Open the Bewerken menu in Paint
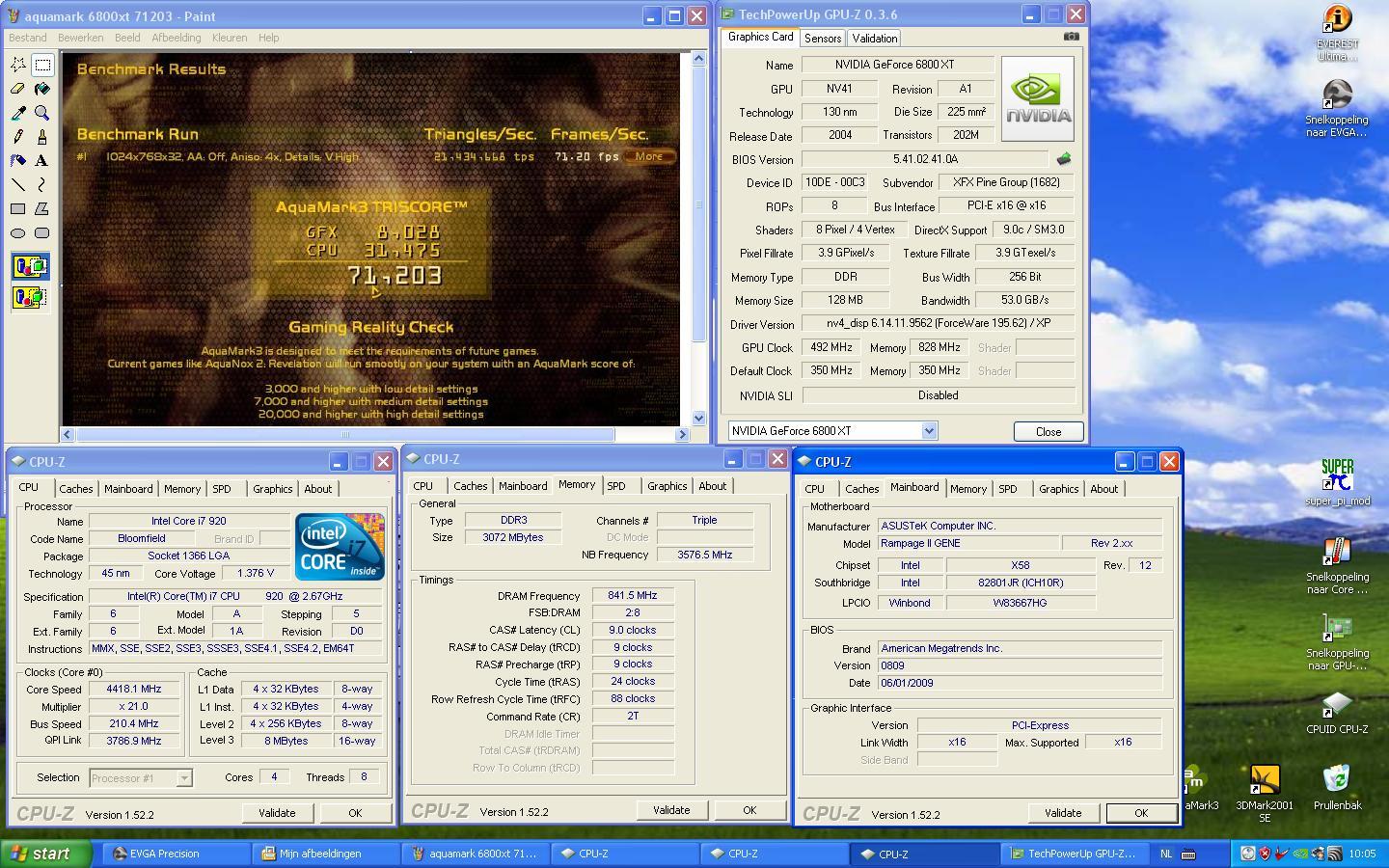 point(80,38)
